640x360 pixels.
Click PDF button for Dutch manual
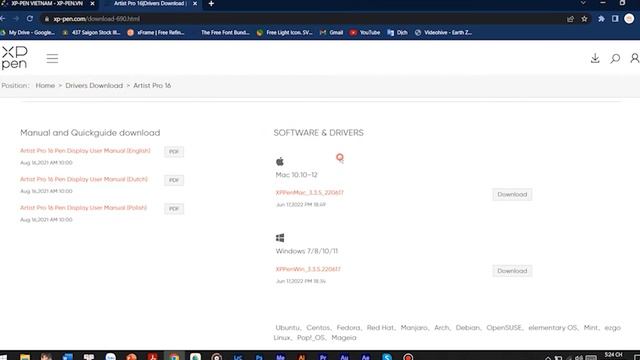coord(174,180)
